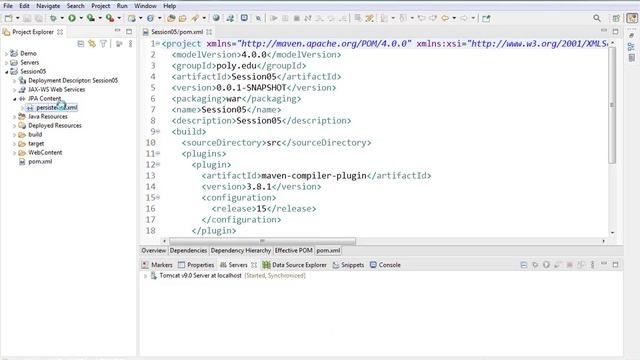The image size is (640, 360).
Task: Click the Project Explorer filter icon
Action: coord(103,44)
